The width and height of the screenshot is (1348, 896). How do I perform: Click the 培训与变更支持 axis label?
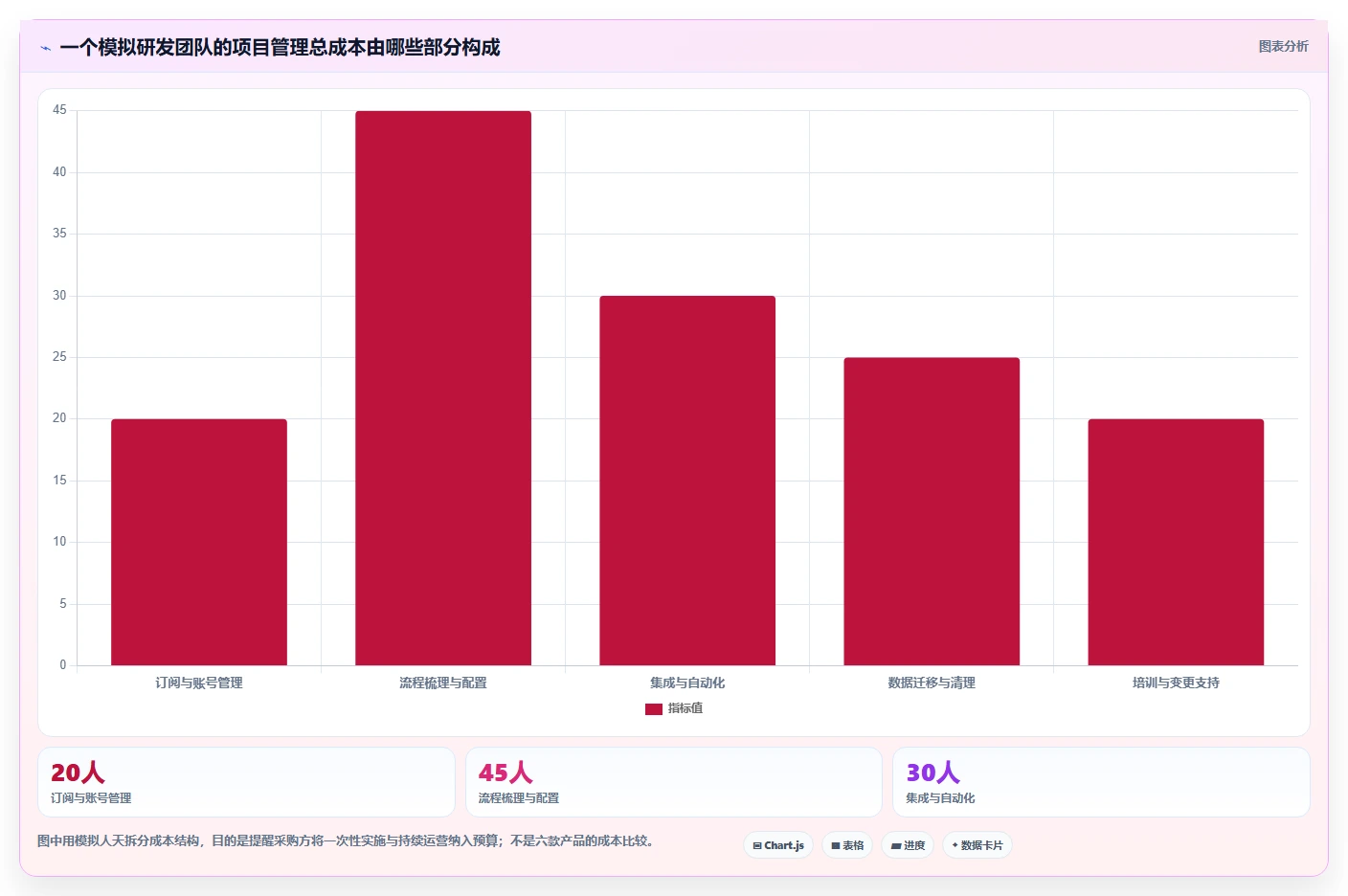1176,683
